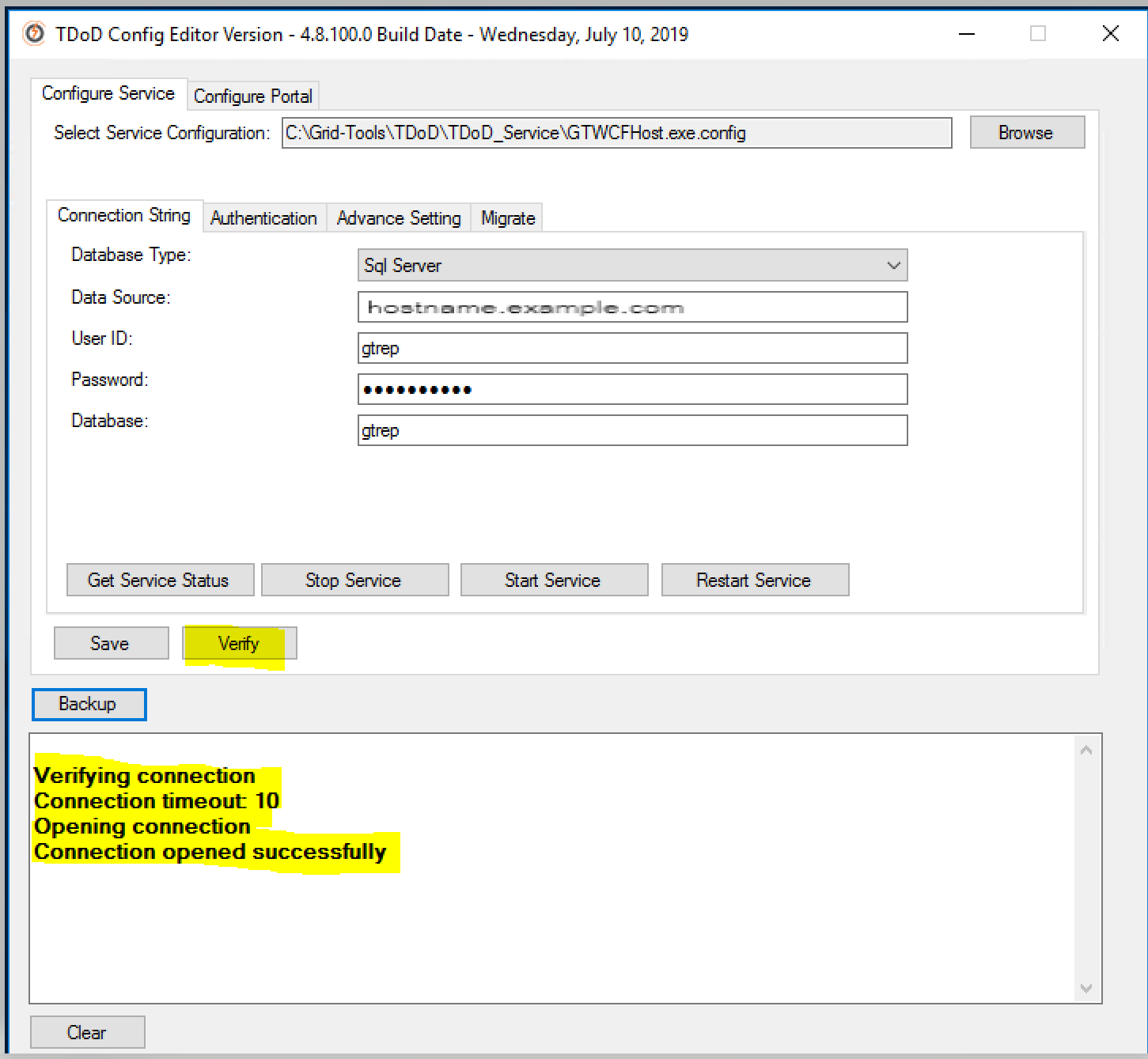1148x1059 pixels.
Task: Open the Authentication tab
Action: pyautogui.click(x=263, y=218)
